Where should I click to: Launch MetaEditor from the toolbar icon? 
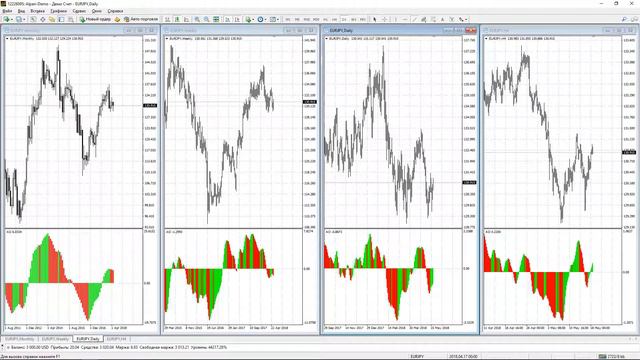[x=117, y=19]
